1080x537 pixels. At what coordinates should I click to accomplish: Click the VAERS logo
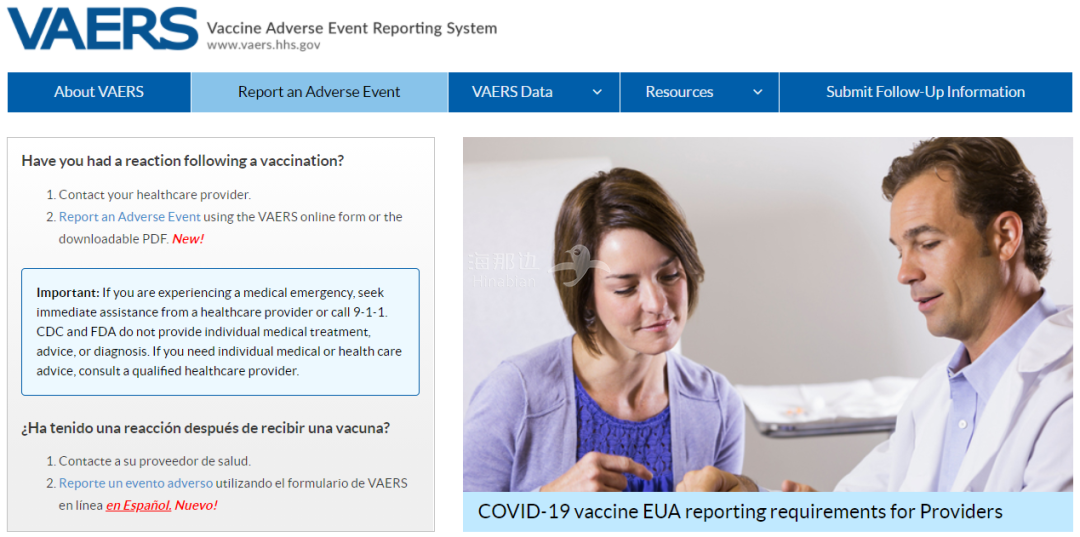(103, 29)
